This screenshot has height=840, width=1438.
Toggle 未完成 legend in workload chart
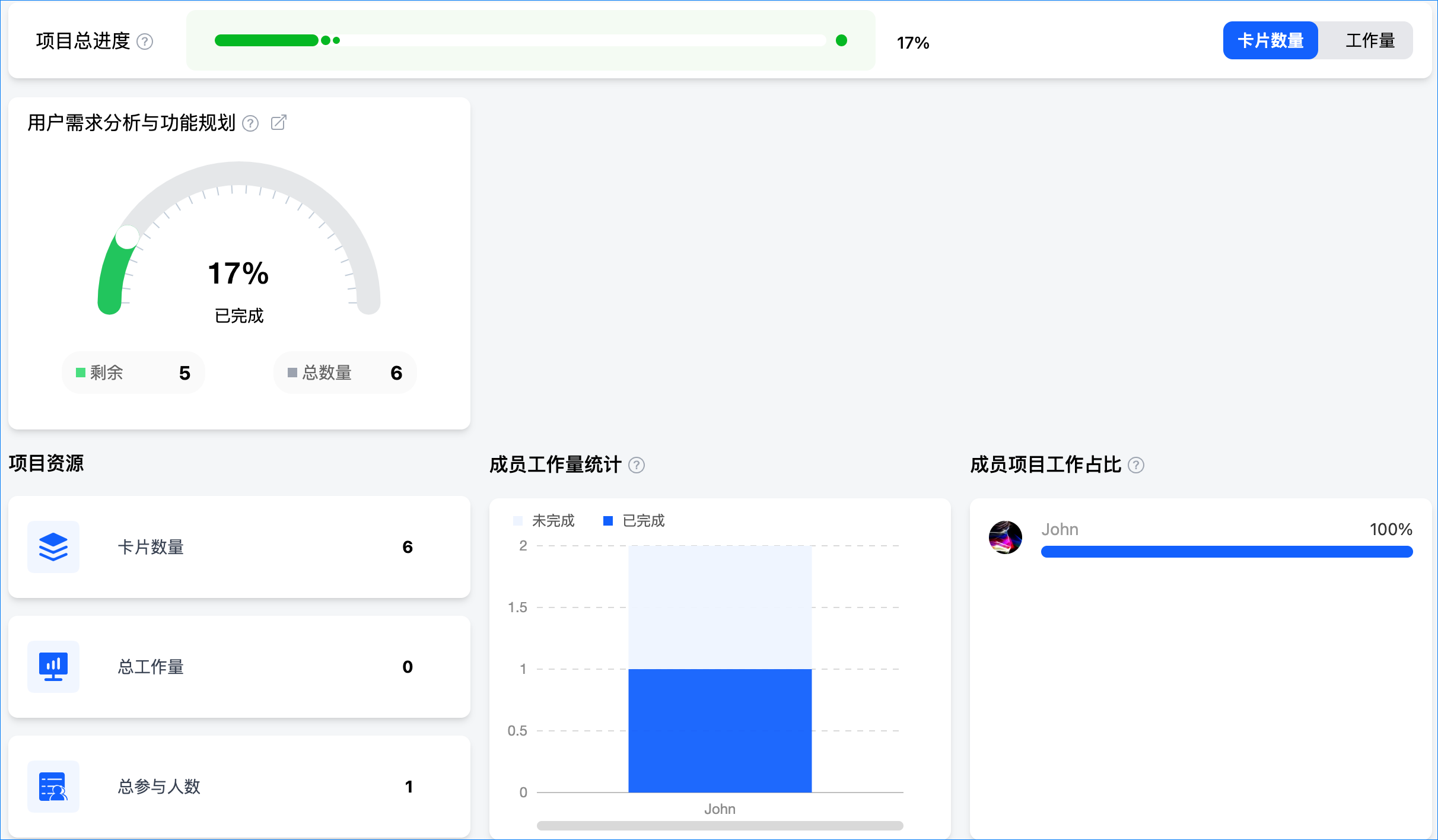(x=544, y=521)
